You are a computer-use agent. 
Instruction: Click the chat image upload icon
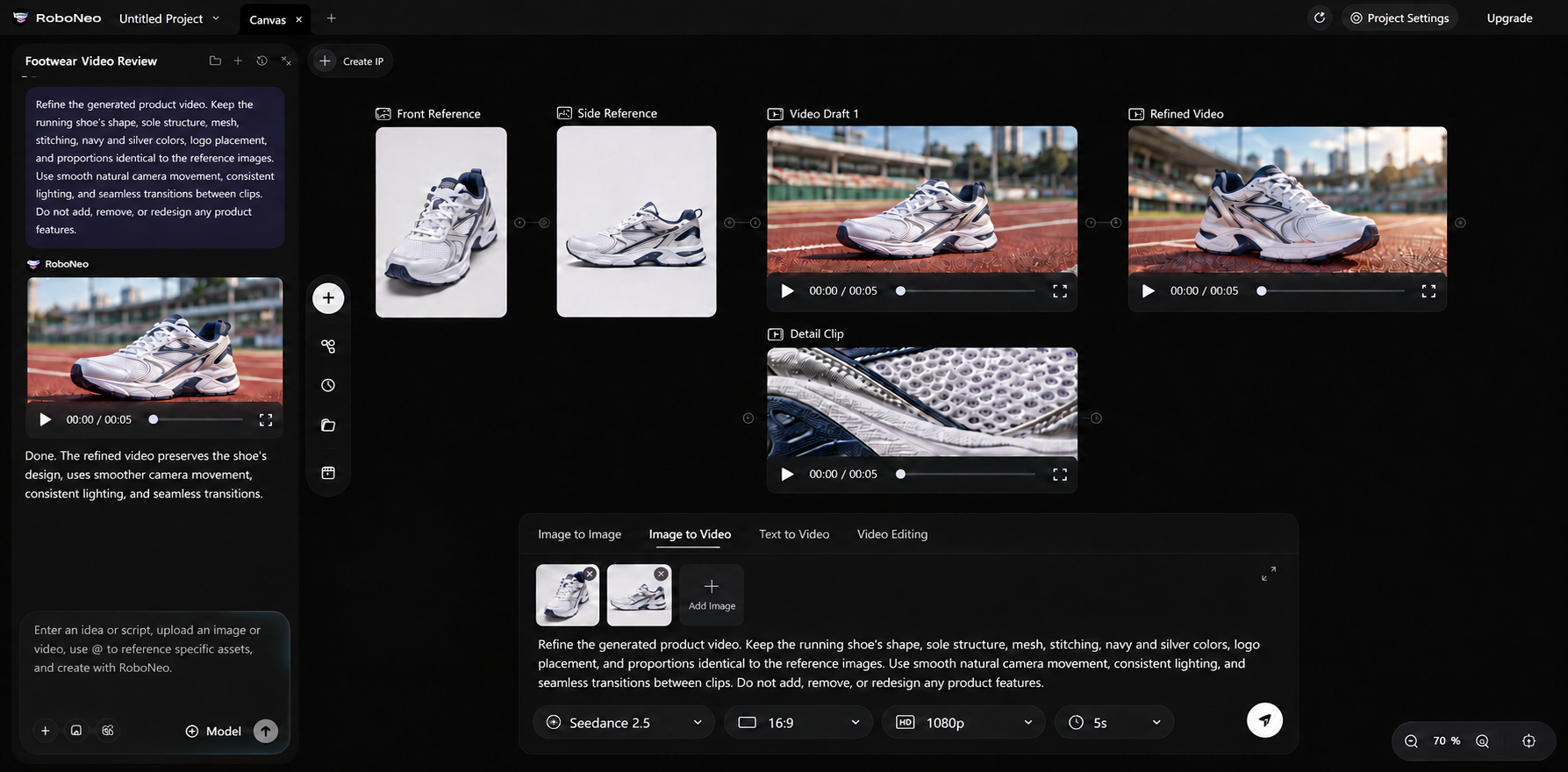(76, 731)
